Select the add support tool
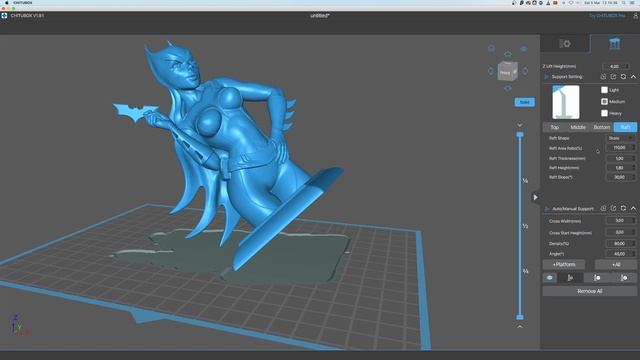This screenshot has height=360, width=640. click(570, 278)
